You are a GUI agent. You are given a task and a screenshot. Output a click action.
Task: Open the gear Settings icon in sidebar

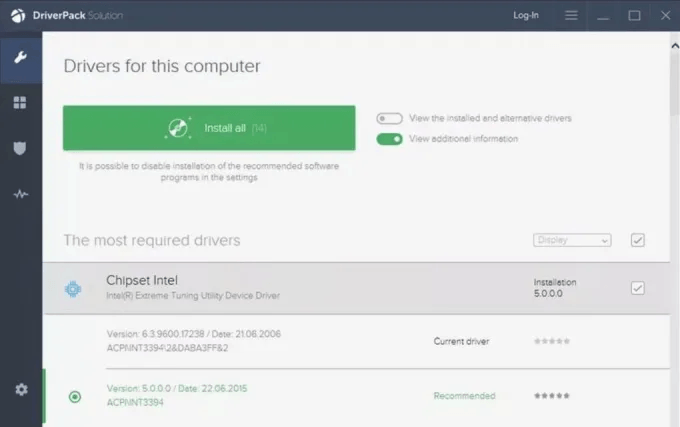coord(21,389)
